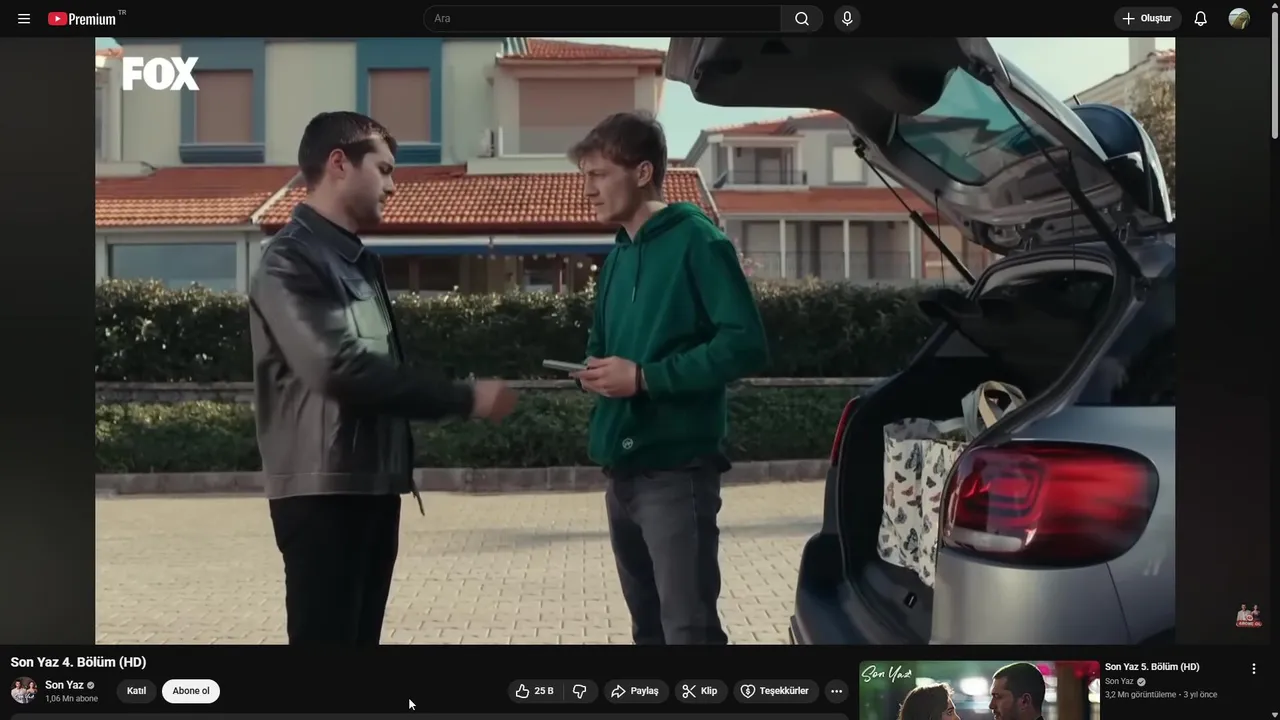This screenshot has width=1280, height=720.
Task: Click the Ara search input field
Action: point(602,19)
